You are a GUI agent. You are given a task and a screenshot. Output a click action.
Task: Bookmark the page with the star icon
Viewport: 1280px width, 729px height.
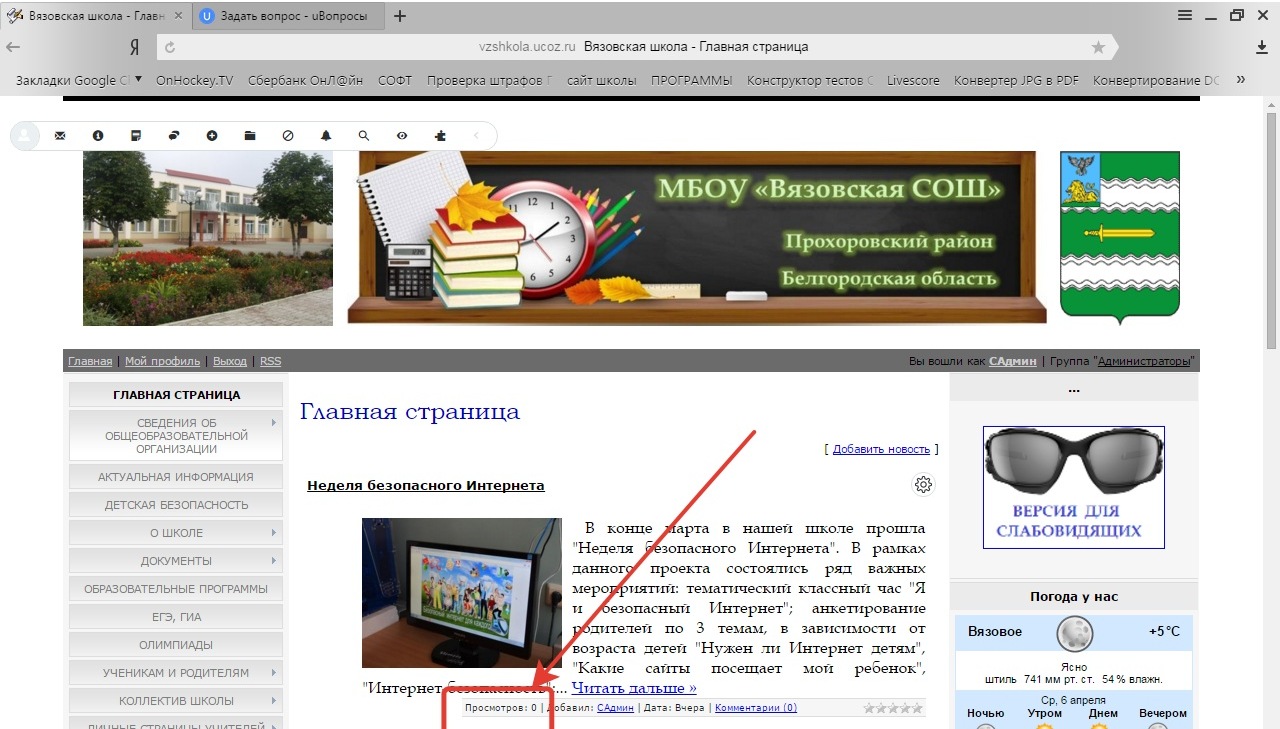(1099, 47)
